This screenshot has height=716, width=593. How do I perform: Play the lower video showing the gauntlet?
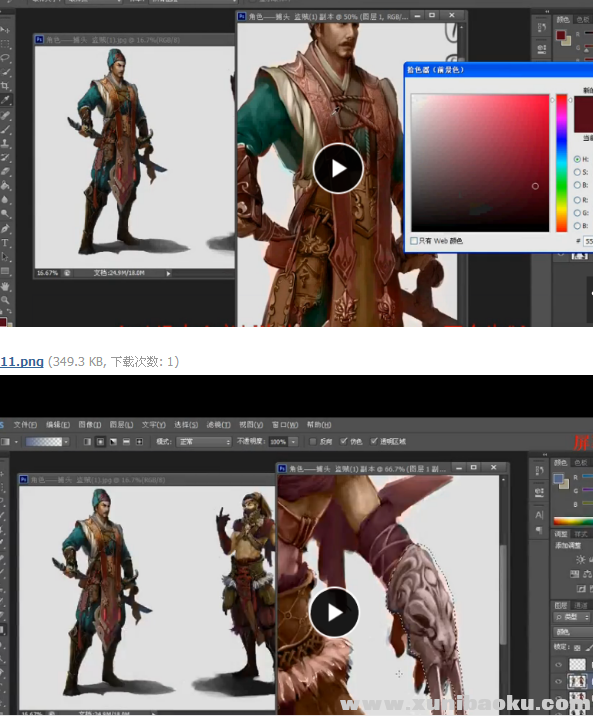click(x=335, y=612)
